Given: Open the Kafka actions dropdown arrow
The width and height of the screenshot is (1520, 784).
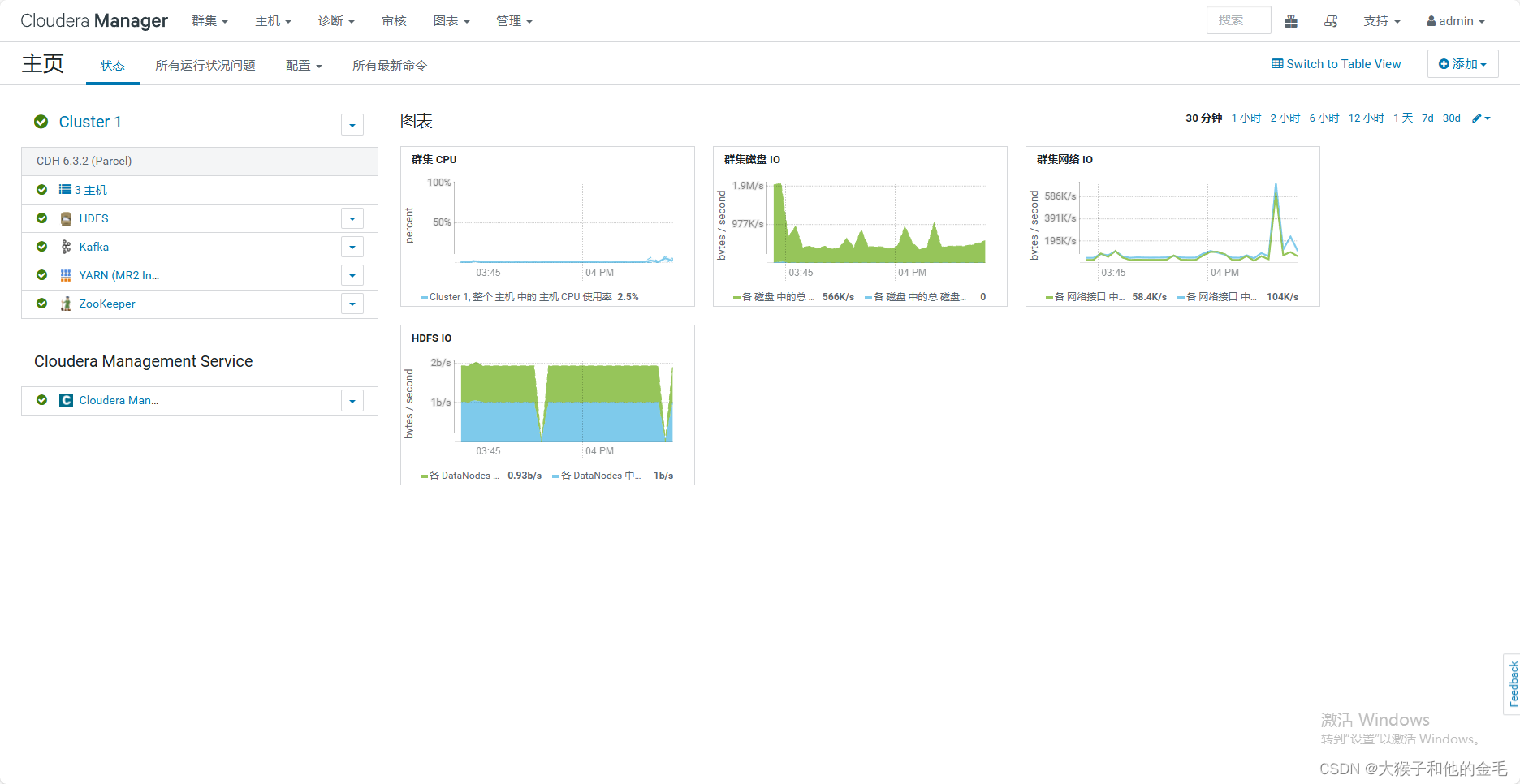Looking at the screenshot, I should pyautogui.click(x=352, y=247).
